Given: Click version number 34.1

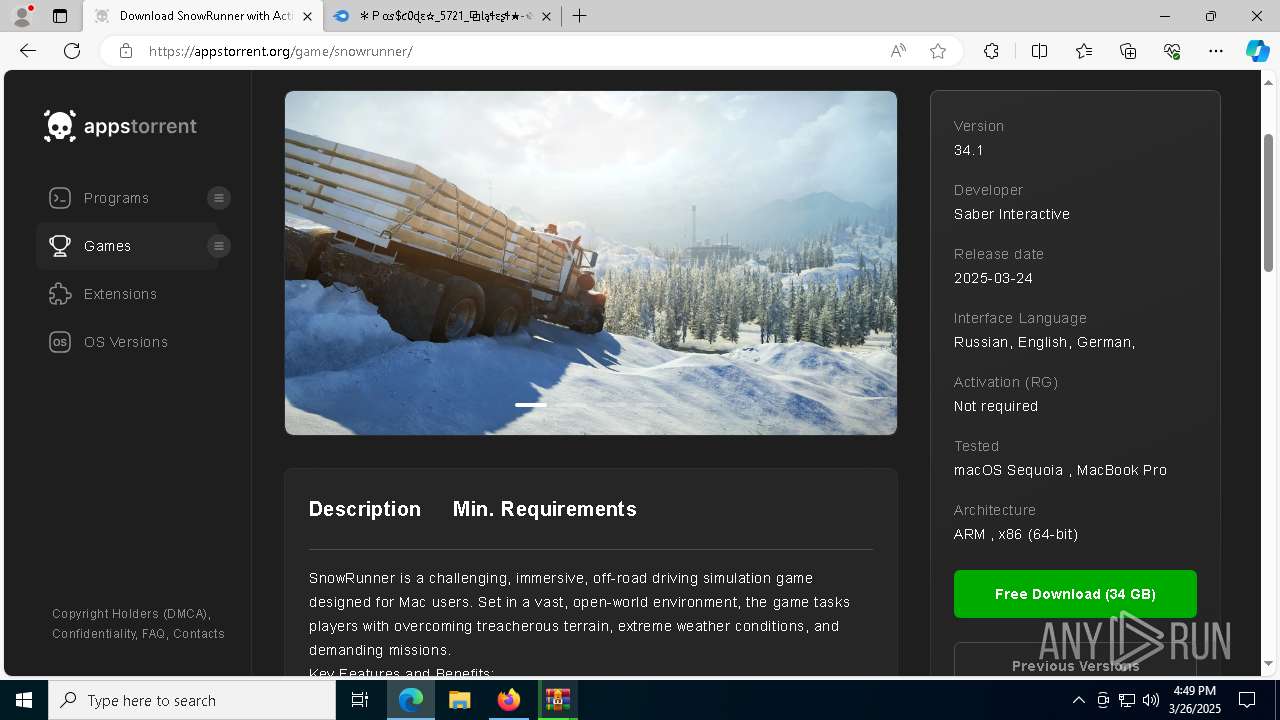Looking at the screenshot, I should pyautogui.click(x=969, y=150).
